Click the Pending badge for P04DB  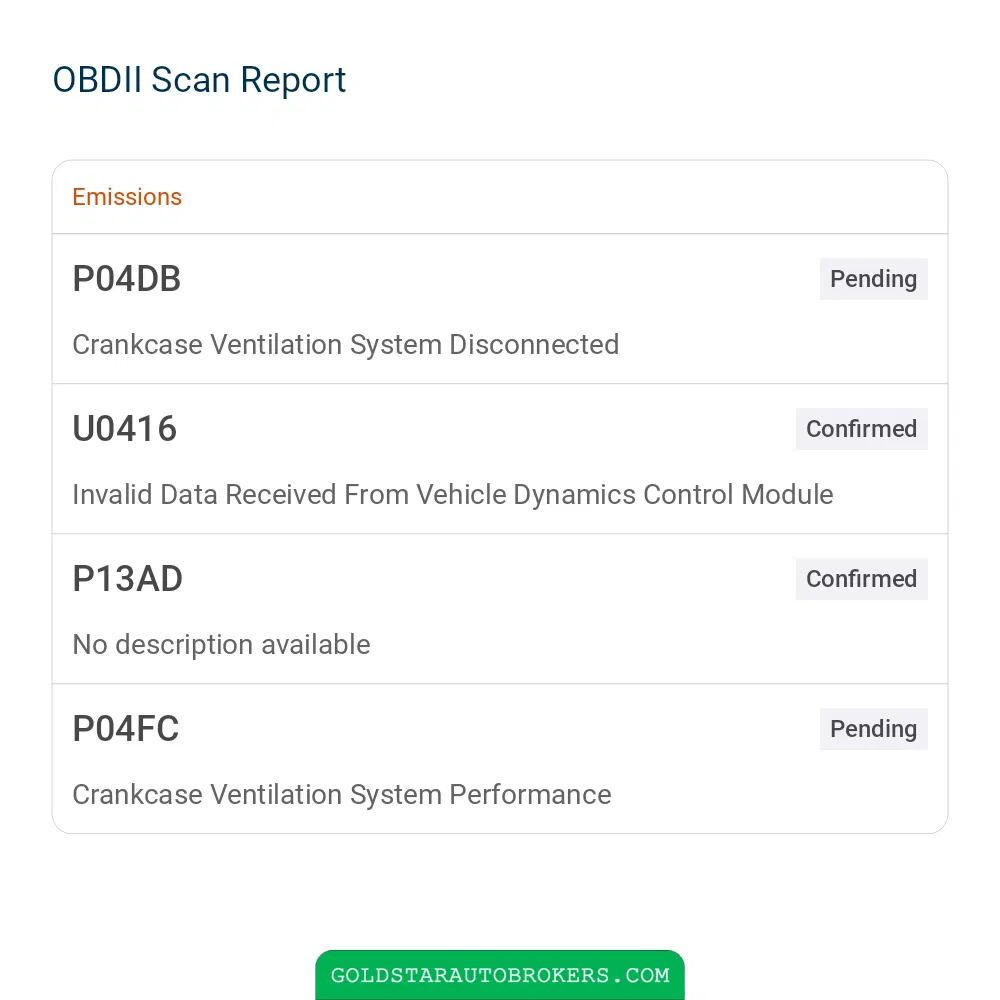(873, 279)
